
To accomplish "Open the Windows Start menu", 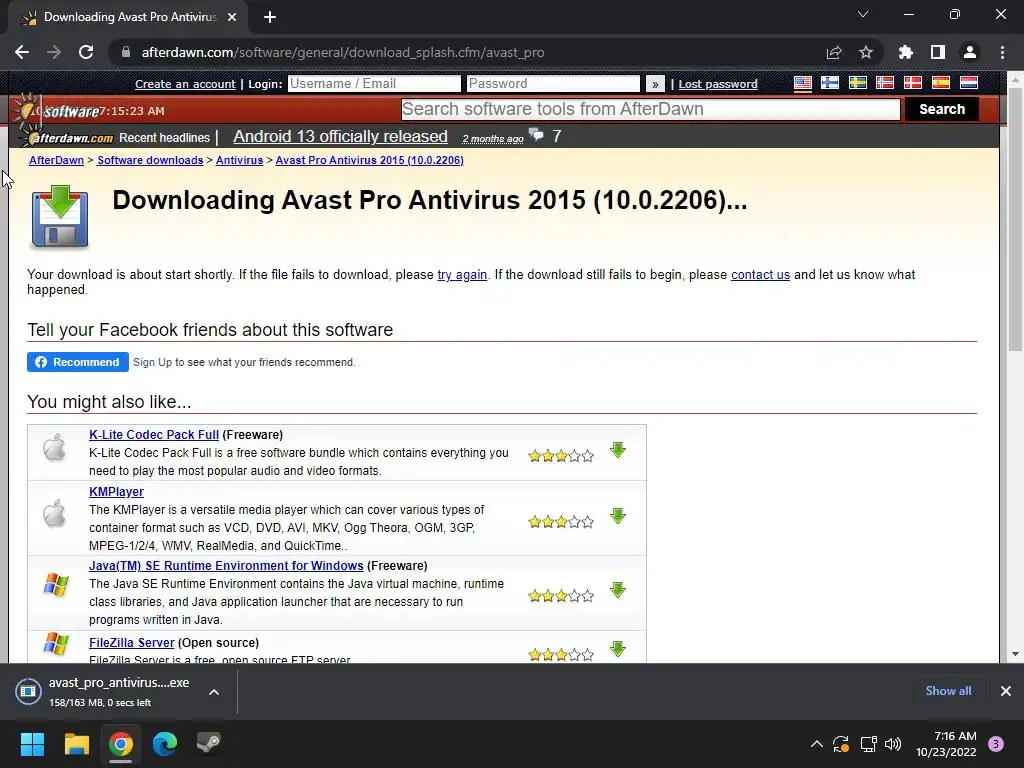I will pyautogui.click(x=32, y=744).
